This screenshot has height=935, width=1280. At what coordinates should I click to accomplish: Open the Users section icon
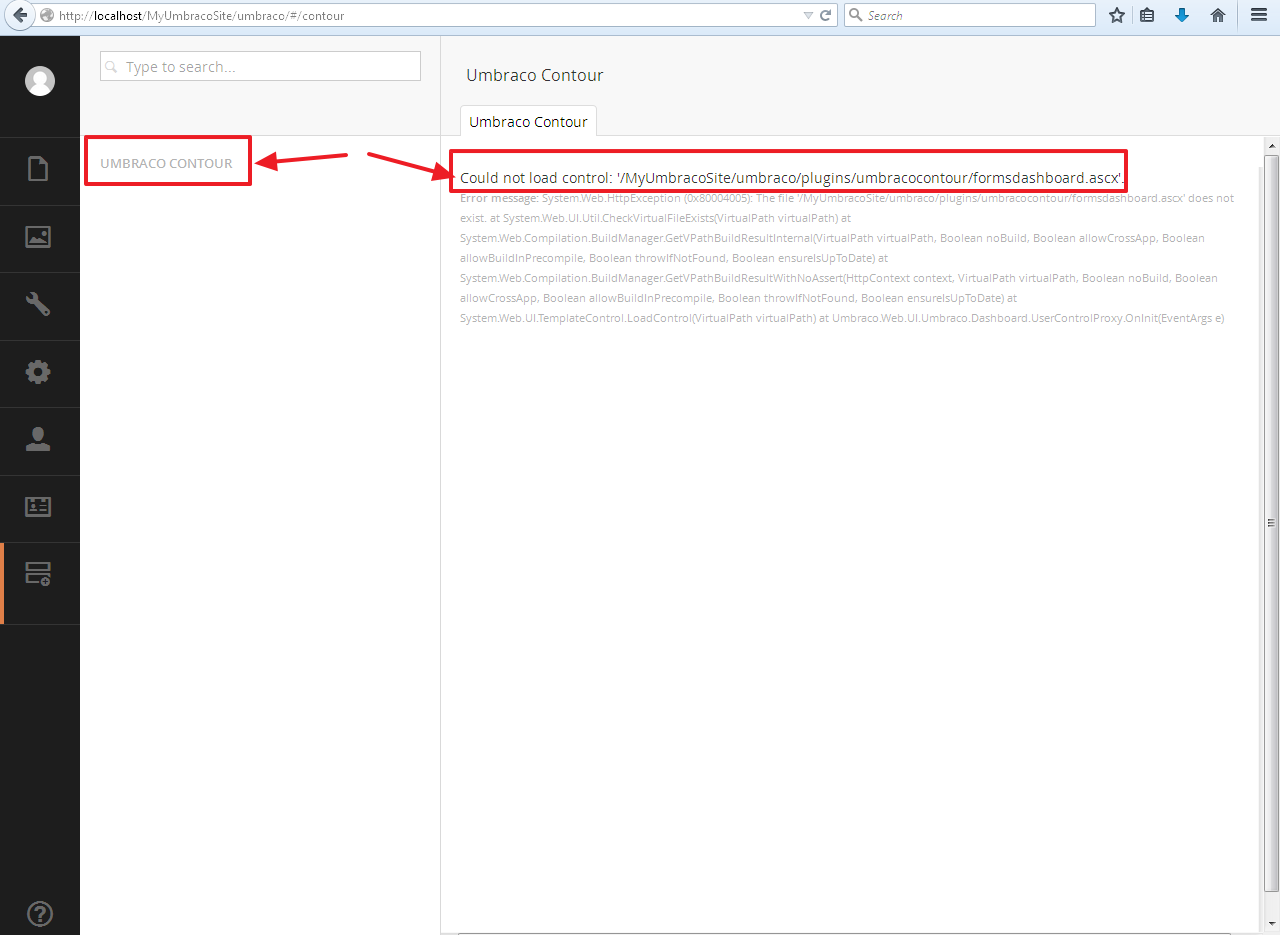38,439
